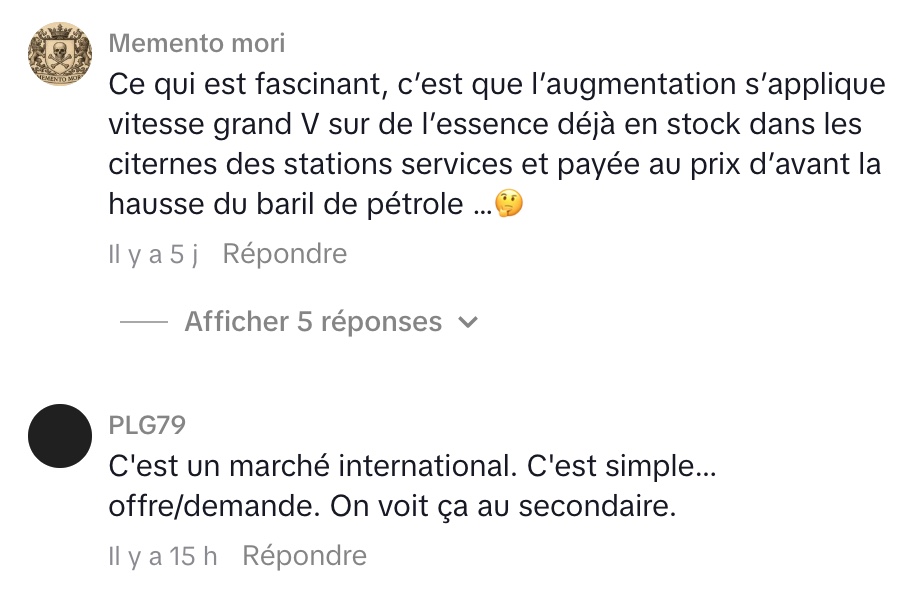912x602 pixels.
Task: Expand the 5 hidden replies
Action: pyautogui.click(x=313, y=322)
